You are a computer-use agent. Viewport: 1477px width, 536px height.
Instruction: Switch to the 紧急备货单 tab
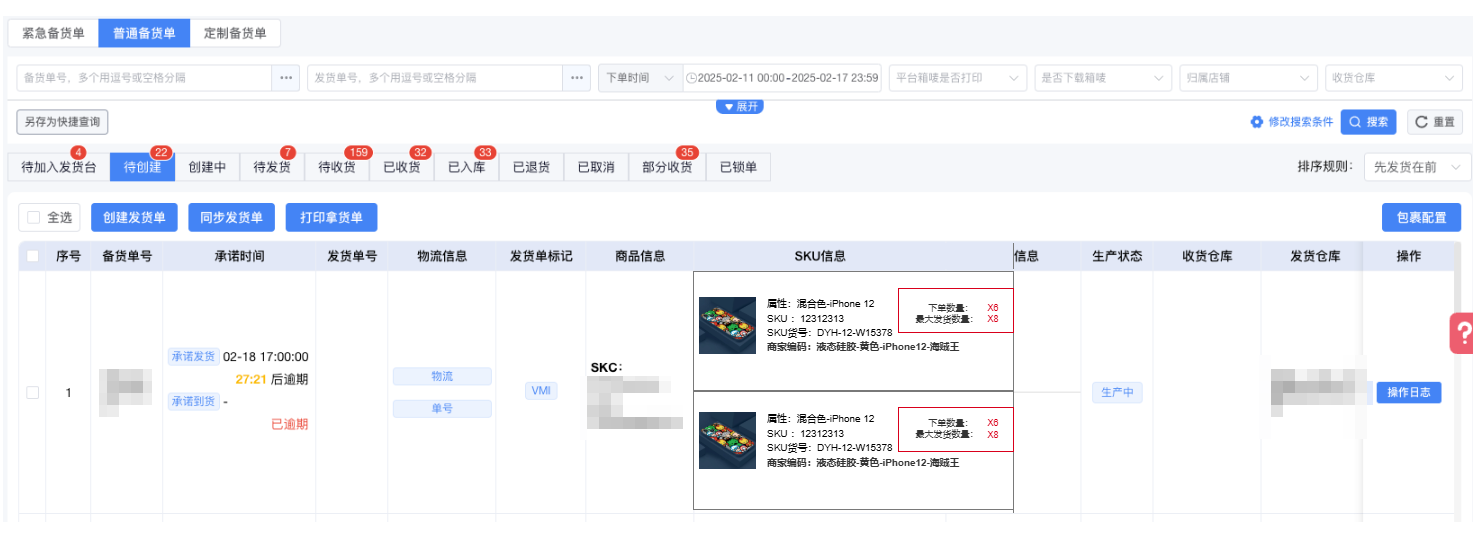(53, 33)
